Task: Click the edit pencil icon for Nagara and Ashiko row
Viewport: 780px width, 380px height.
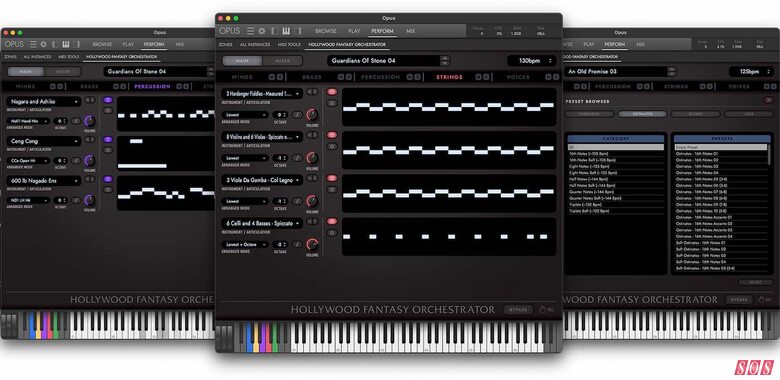Action: 76,121
